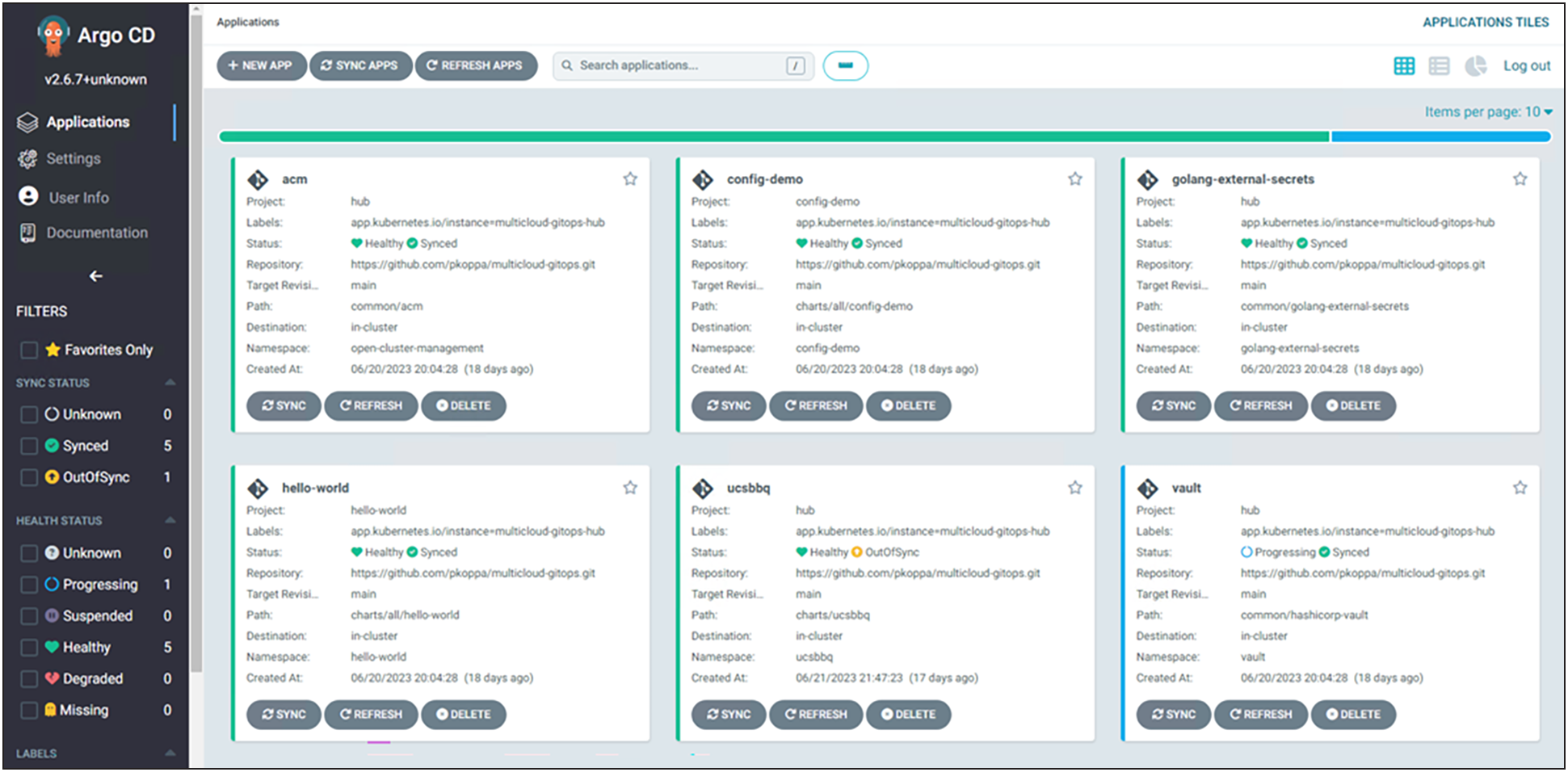
Task: Click the Argo CD octopus logo
Action: 53,36
